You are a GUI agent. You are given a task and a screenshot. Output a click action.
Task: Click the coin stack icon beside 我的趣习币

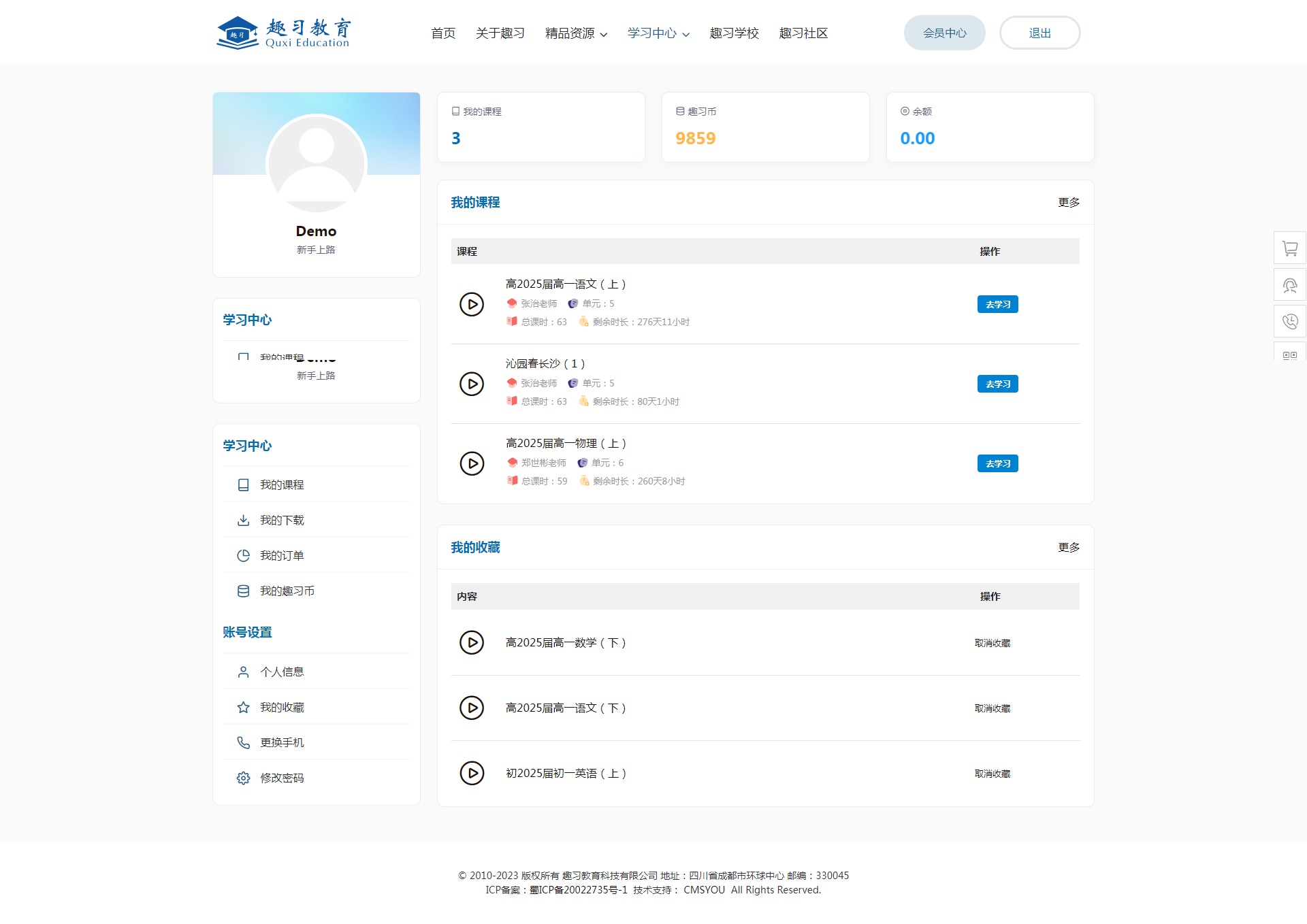tap(243, 591)
